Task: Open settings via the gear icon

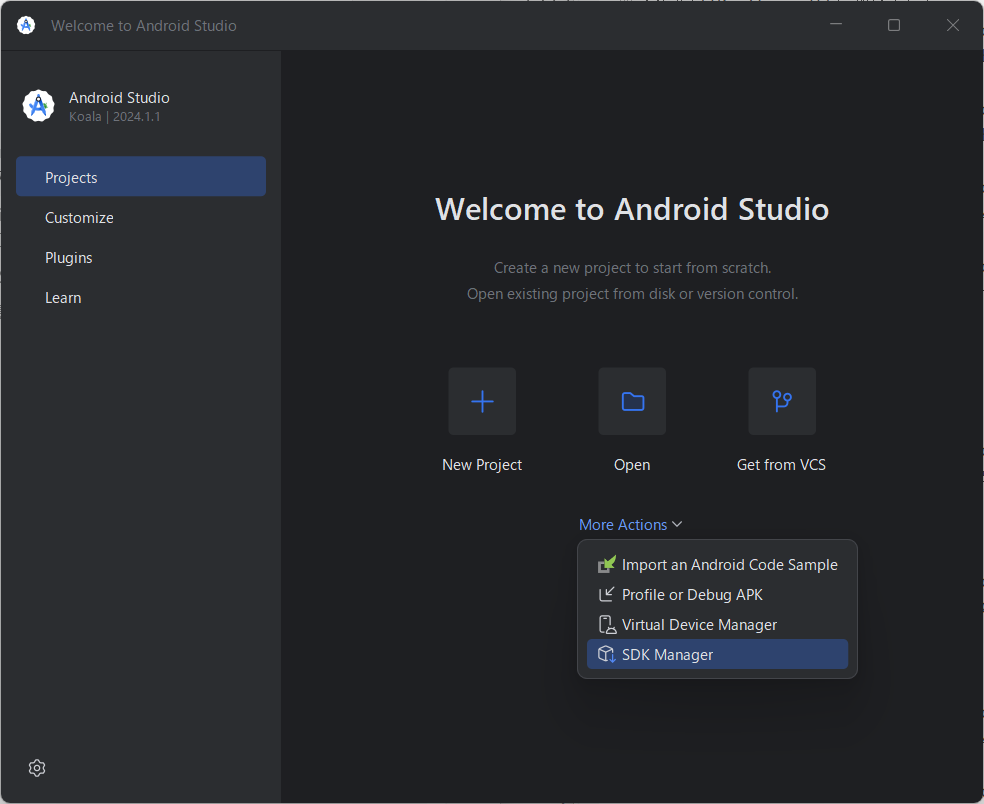Action: tap(37, 768)
